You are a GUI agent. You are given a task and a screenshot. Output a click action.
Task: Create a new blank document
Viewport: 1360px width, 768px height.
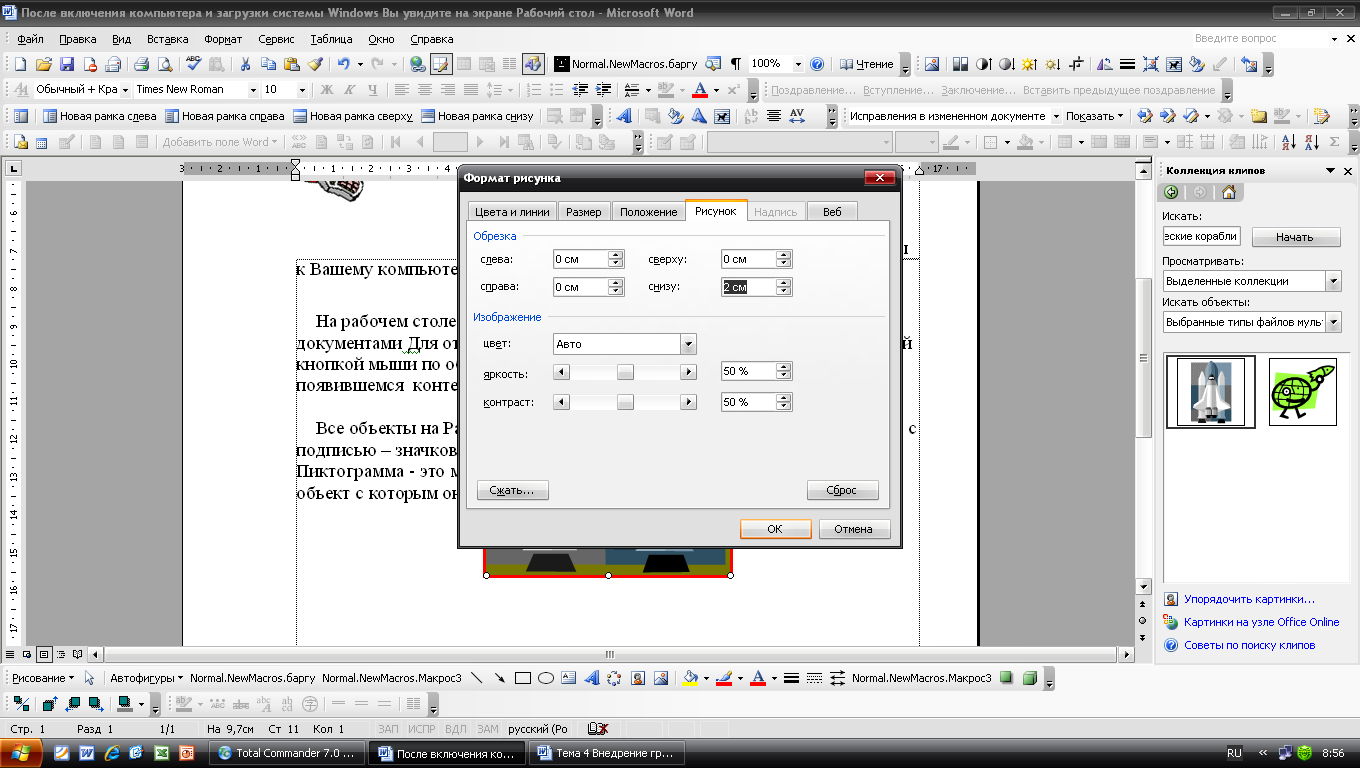(x=21, y=64)
